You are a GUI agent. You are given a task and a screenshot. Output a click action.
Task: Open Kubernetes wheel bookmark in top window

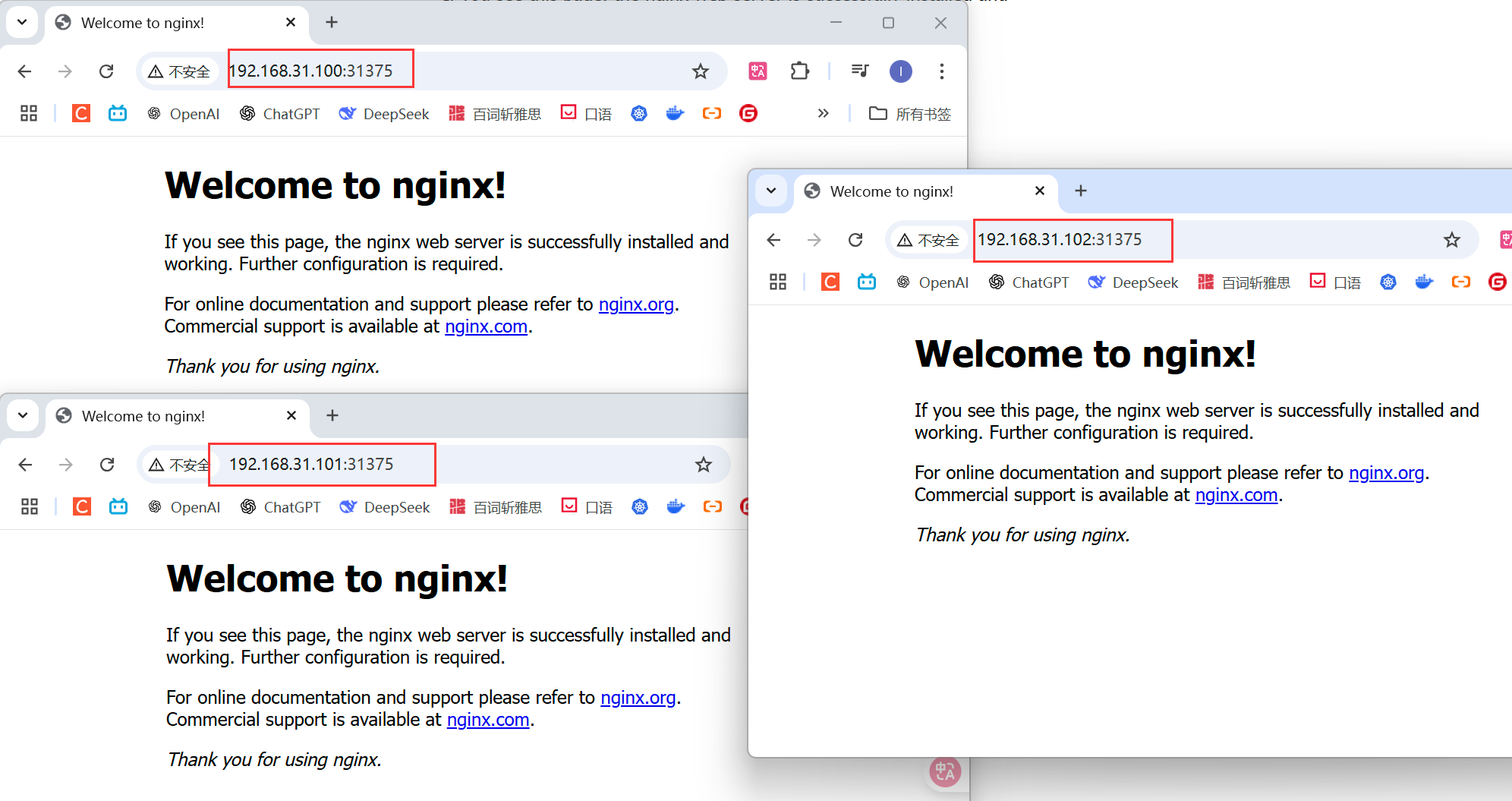639,114
